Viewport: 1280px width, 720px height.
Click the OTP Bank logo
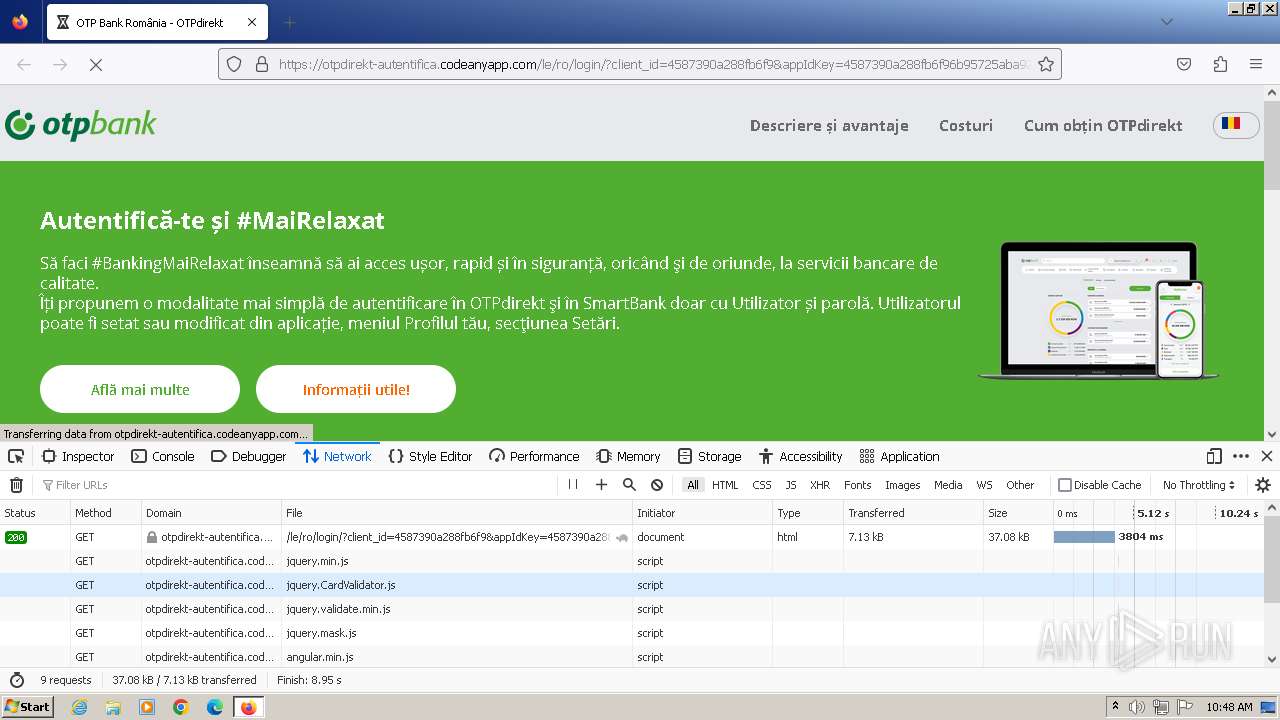click(x=81, y=125)
